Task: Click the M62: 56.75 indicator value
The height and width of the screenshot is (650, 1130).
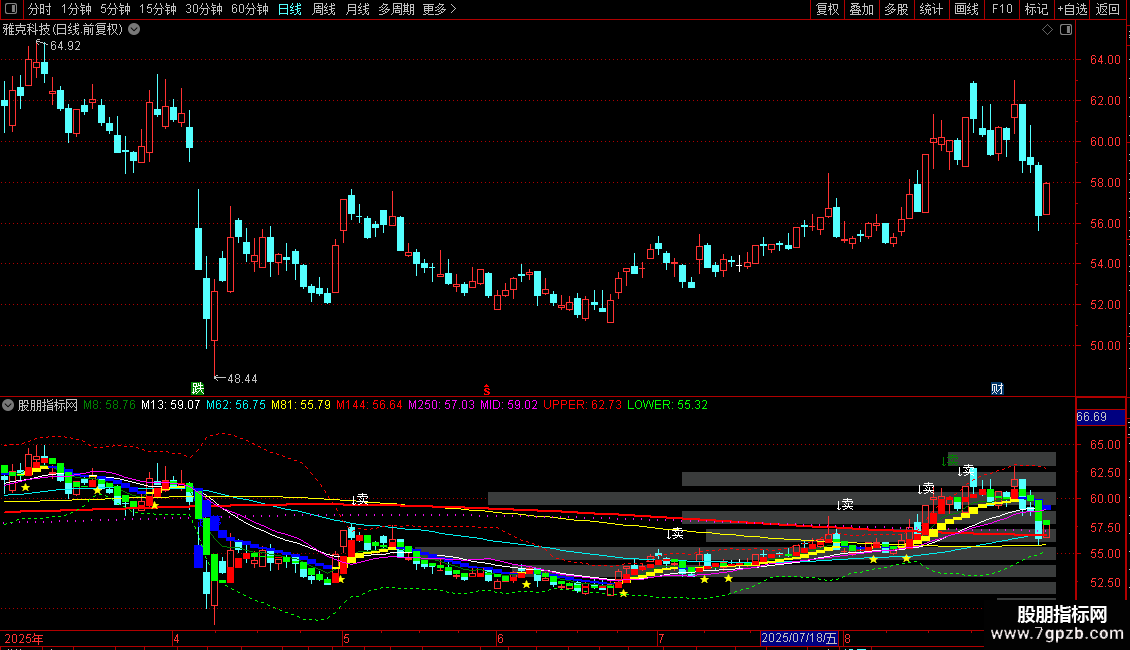Action: pyautogui.click(x=236, y=405)
